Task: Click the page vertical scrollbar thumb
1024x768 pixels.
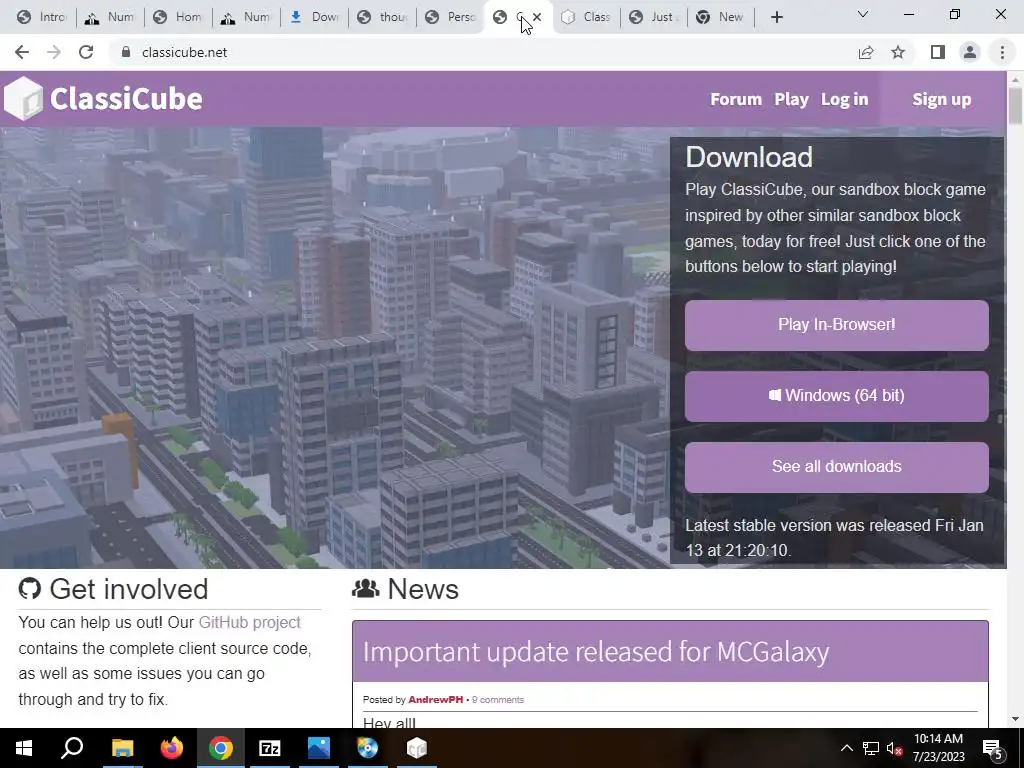Action: point(1015,104)
